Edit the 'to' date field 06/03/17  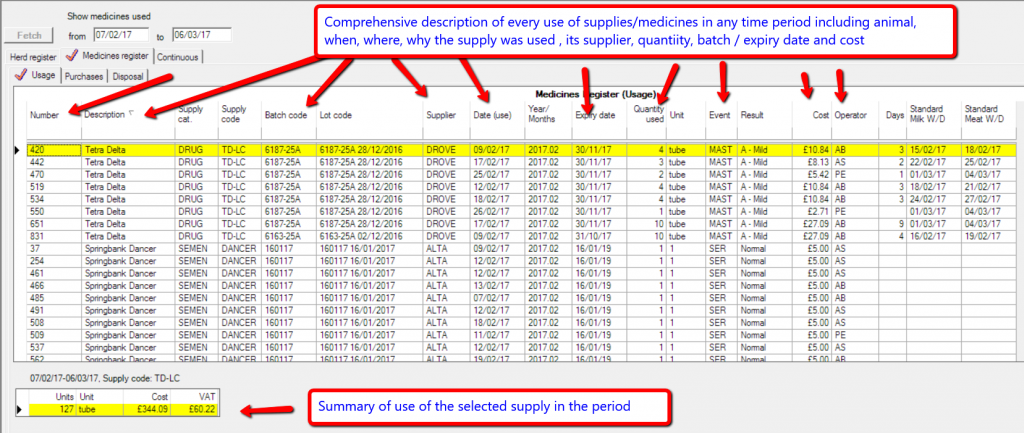click(202, 35)
